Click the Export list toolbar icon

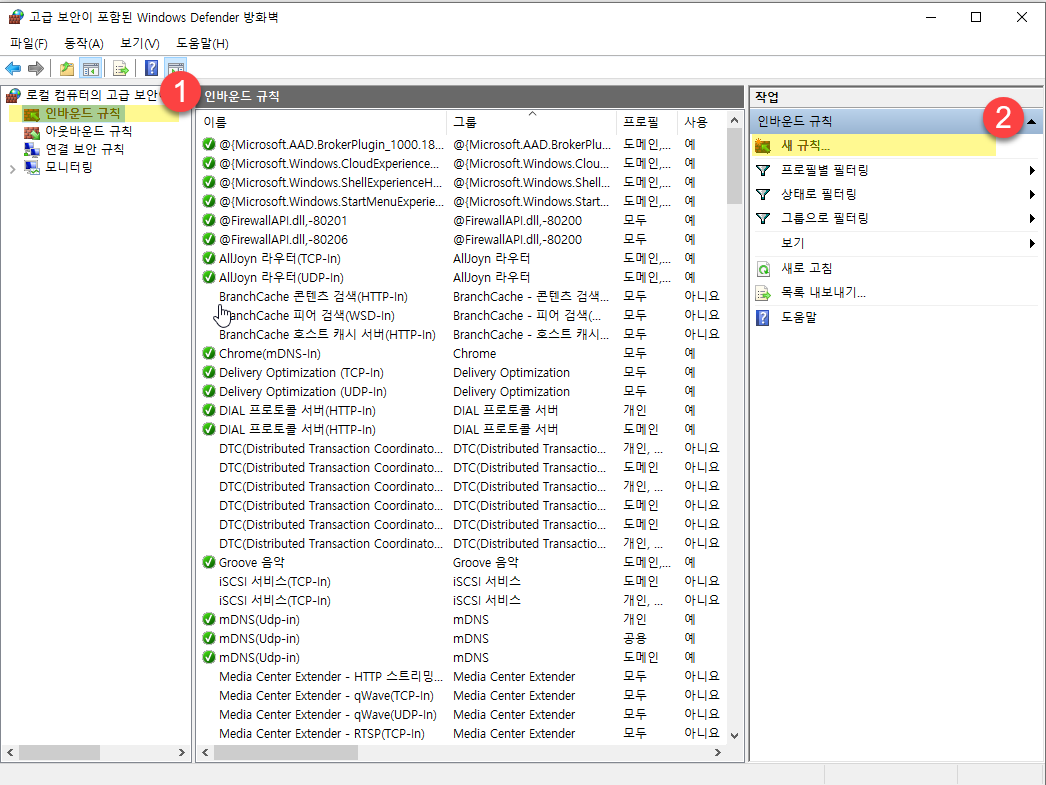click(x=121, y=68)
